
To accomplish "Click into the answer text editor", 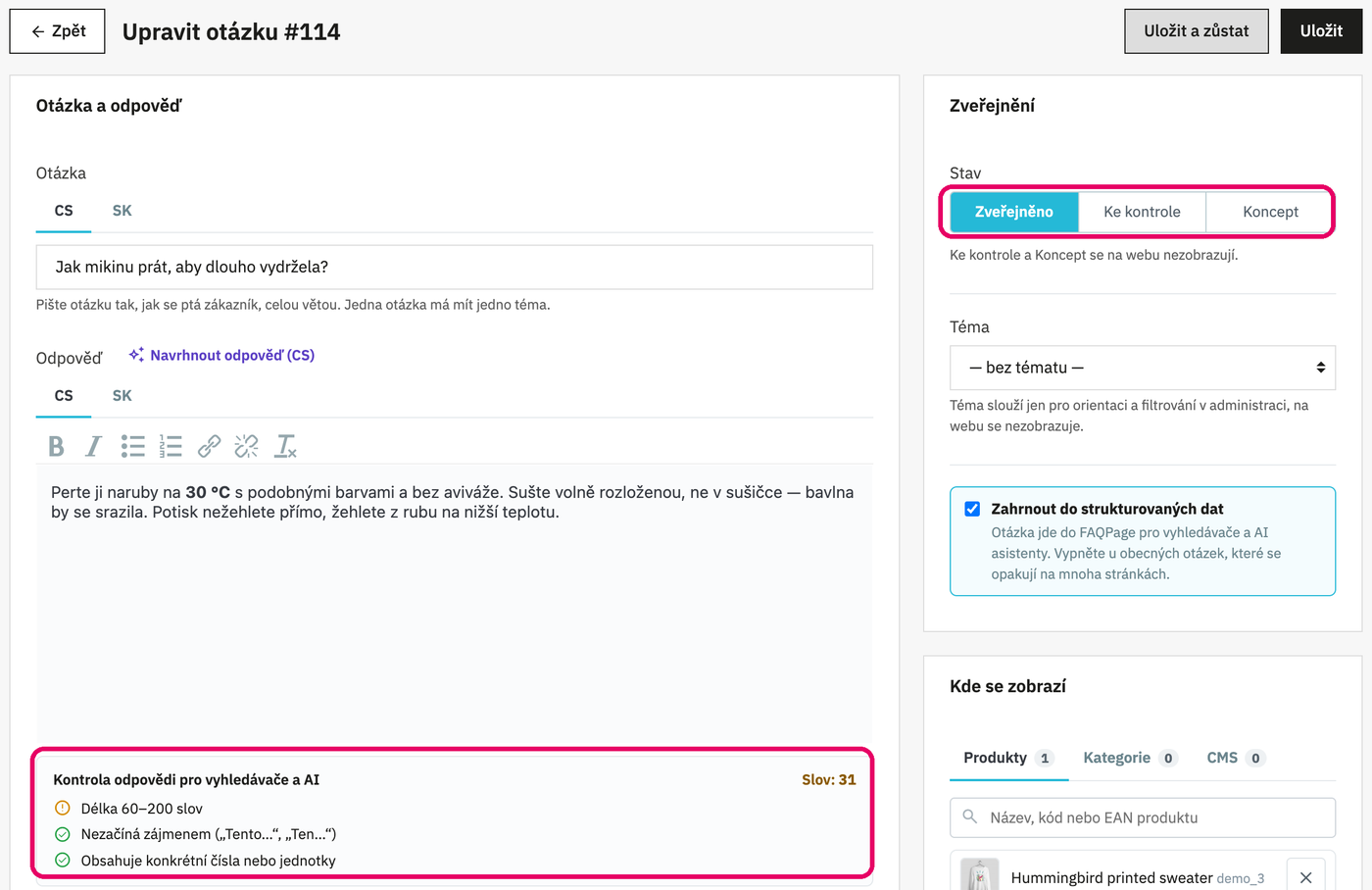I will (455, 604).
